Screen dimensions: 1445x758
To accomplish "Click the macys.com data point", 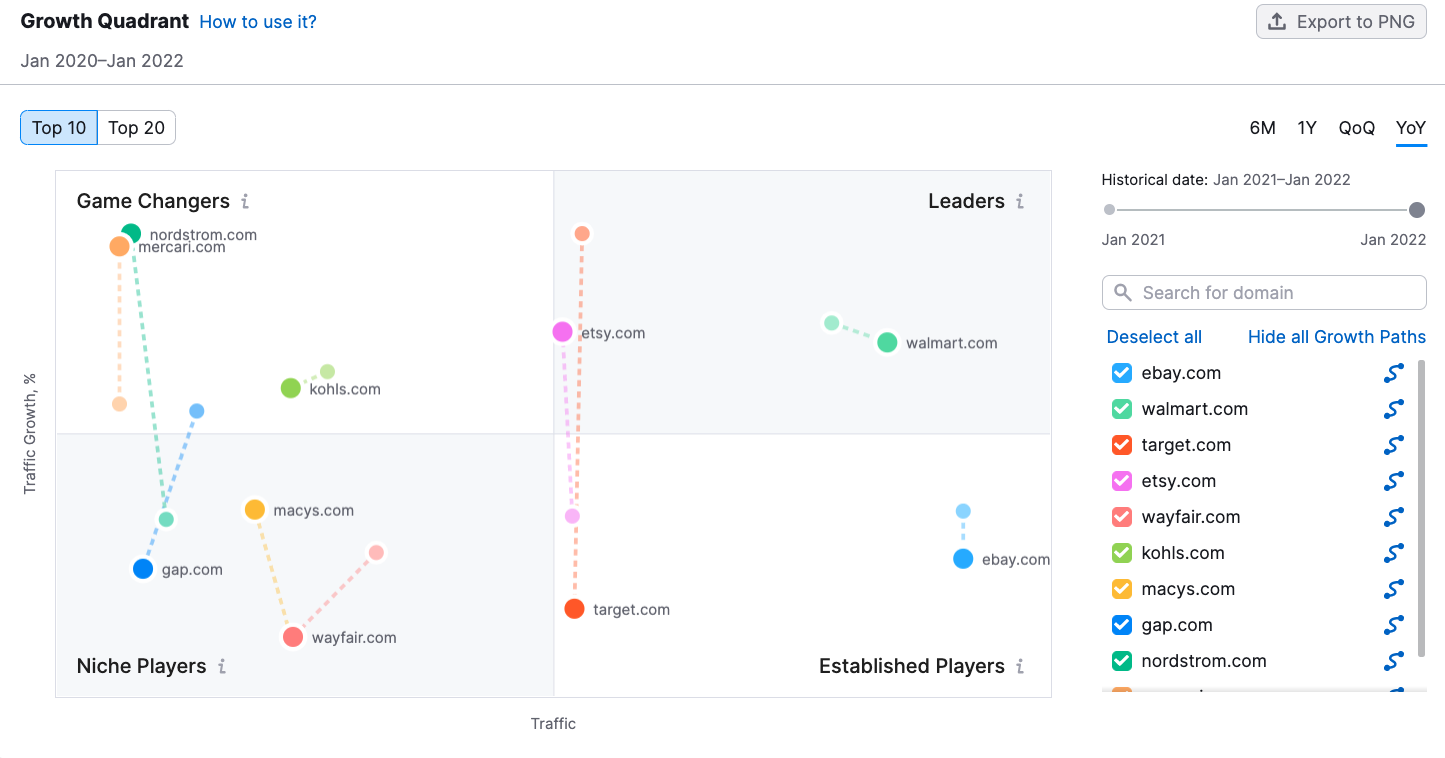I will [255, 510].
